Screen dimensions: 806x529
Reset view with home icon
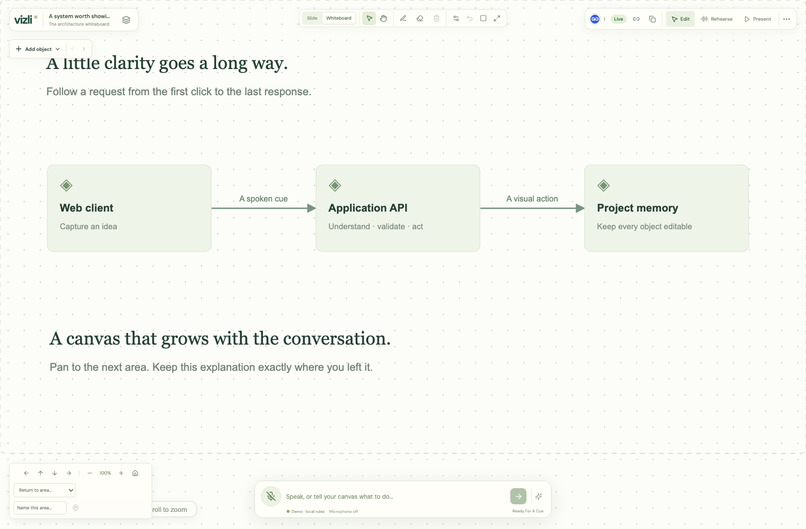pyautogui.click(x=135, y=473)
